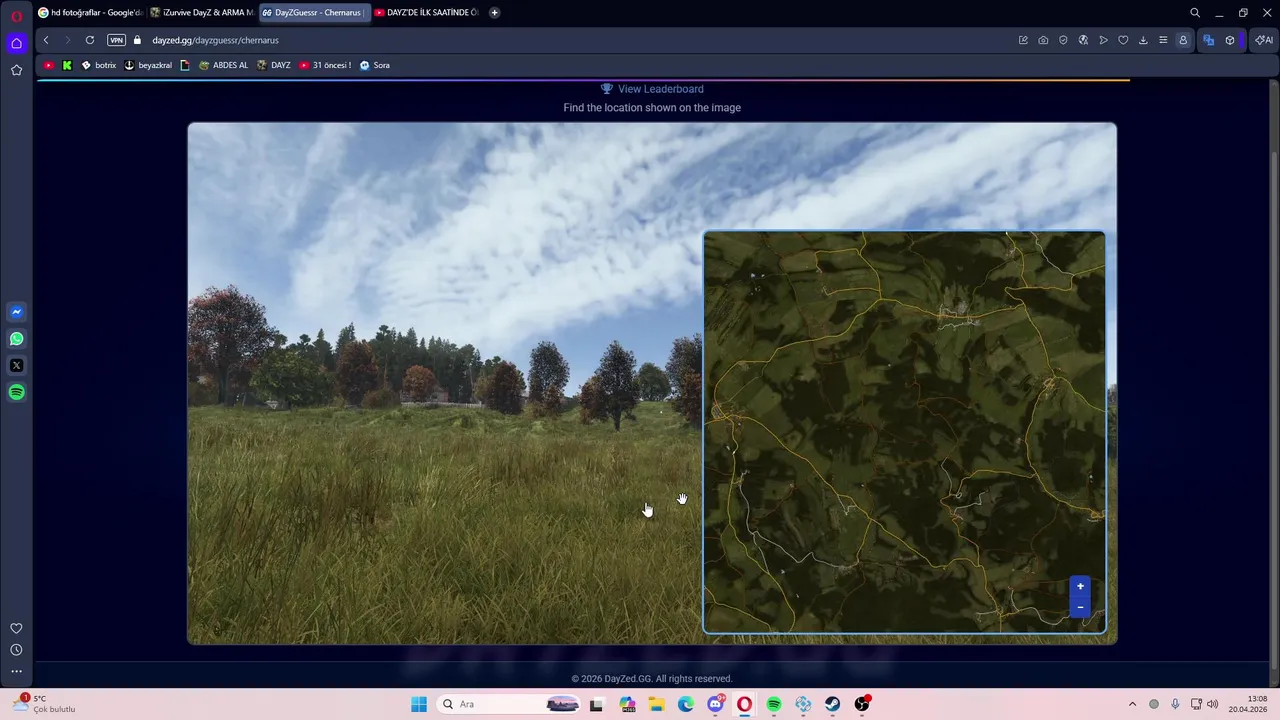The image size is (1280, 720).
Task: Open the sidebar home start page icon
Action: click(x=16, y=43)
